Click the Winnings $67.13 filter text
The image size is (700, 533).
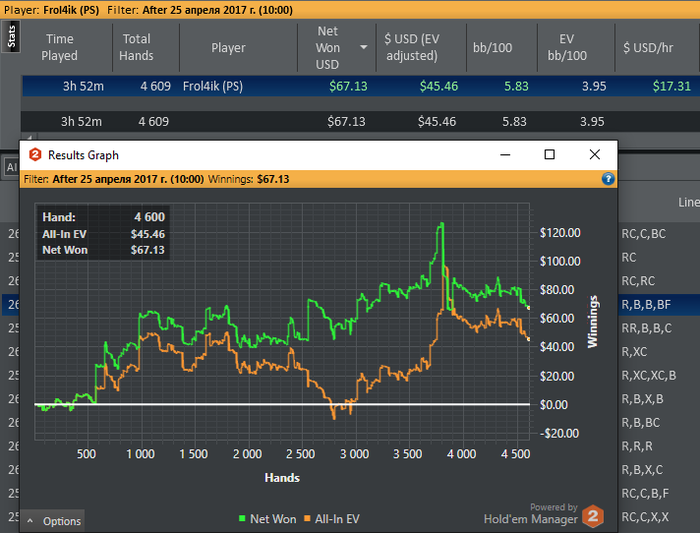(249, 179)
